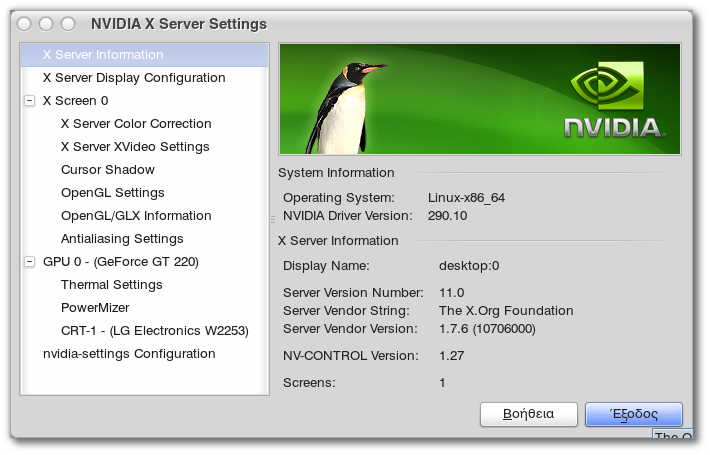Screen dimensions: 710x455
Task: Click server version number 11.0
Action: 451,293
